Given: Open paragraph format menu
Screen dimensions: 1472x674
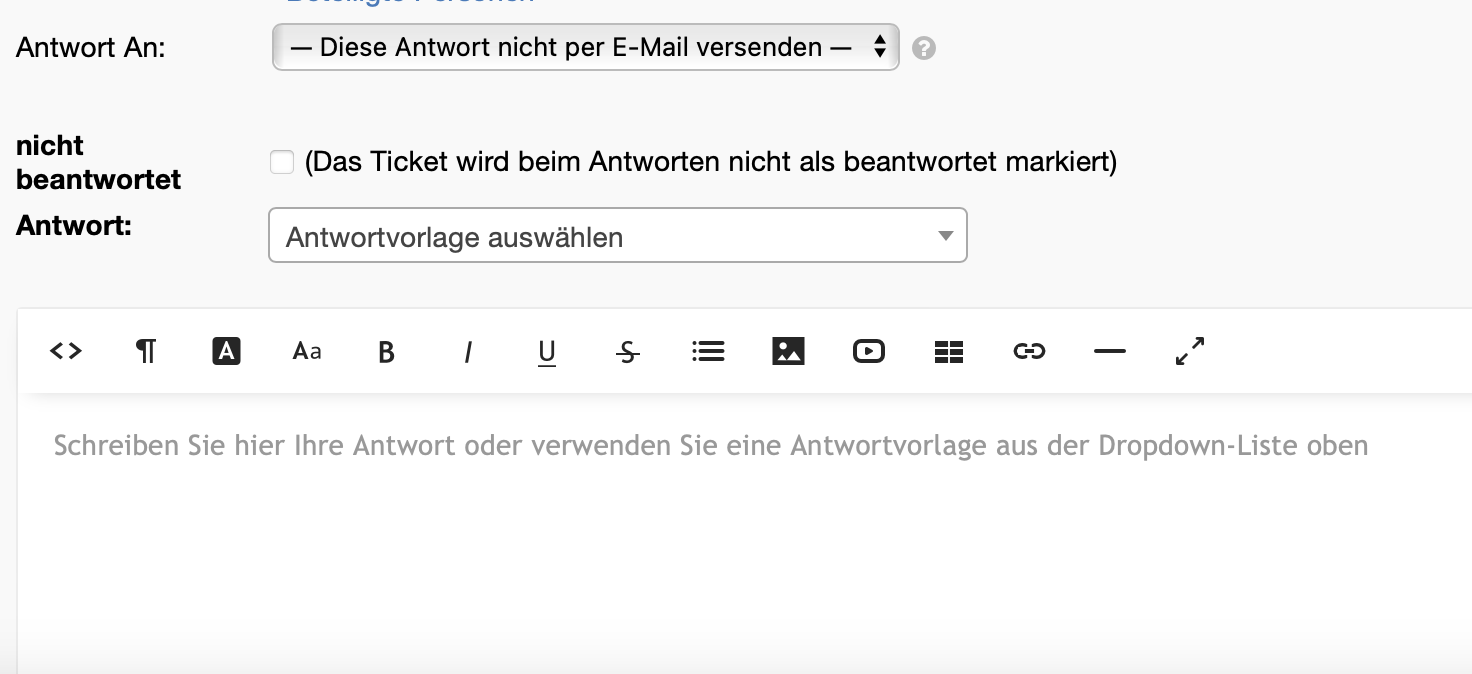Looking at the screenshot, I should click(x=146, y=351).
